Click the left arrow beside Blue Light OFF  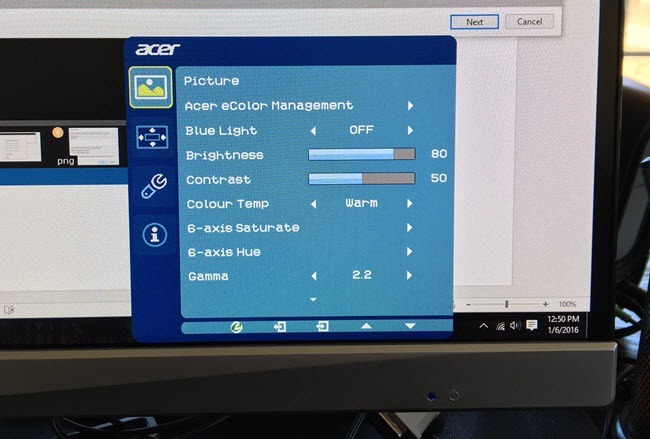point(313,131)
